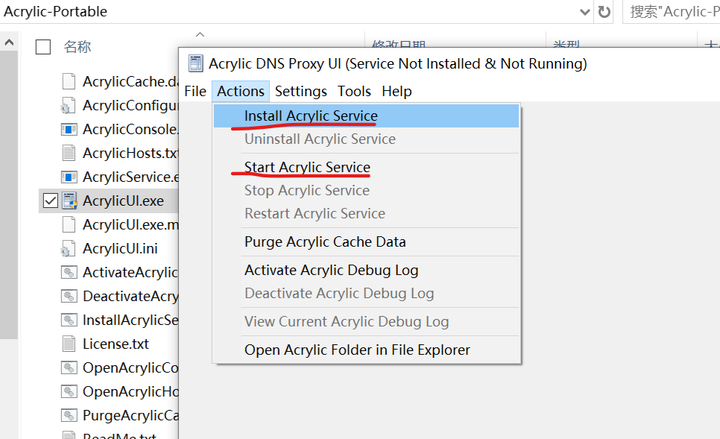
Task: Click Purge Acrylic Cache Data
Action: [325, 242]
